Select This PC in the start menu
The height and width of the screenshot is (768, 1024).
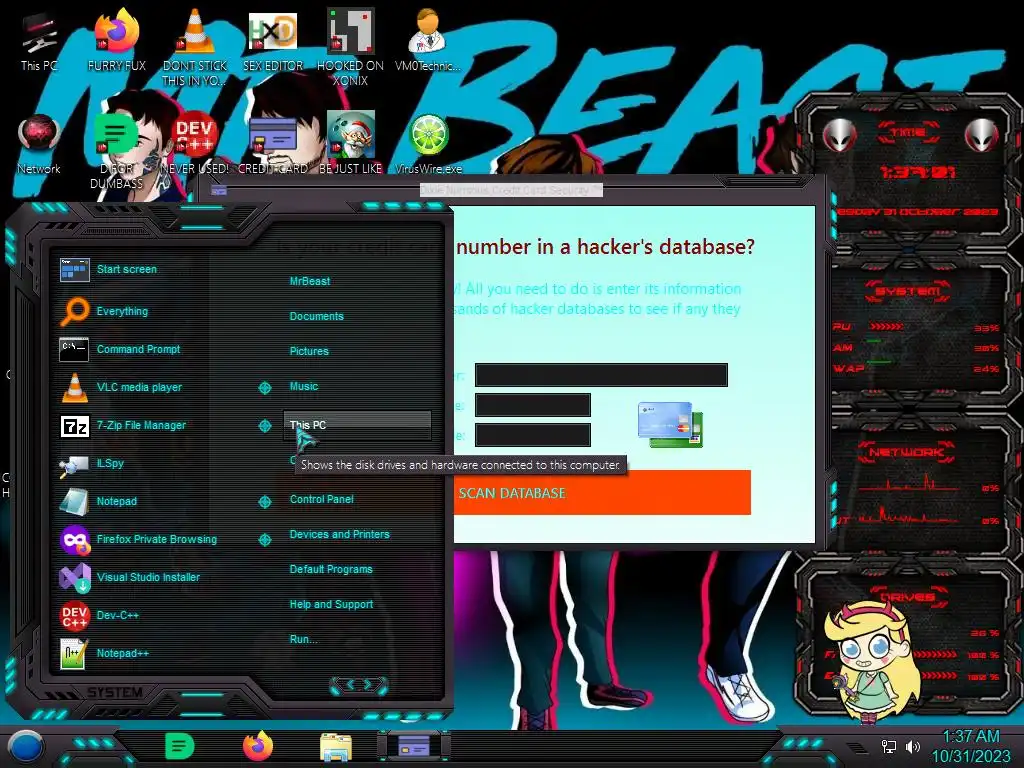(x=357, y=425)
